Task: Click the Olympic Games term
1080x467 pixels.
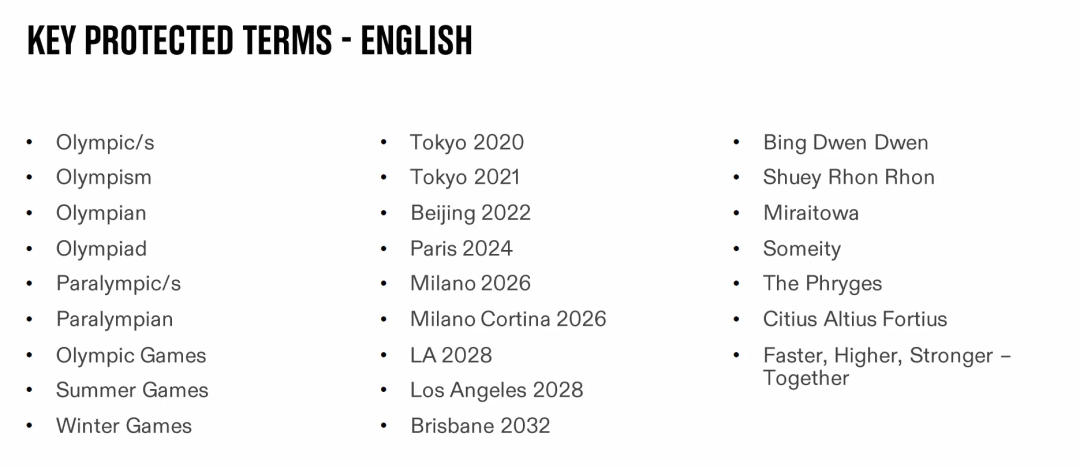Action: (x=132, y=355)
